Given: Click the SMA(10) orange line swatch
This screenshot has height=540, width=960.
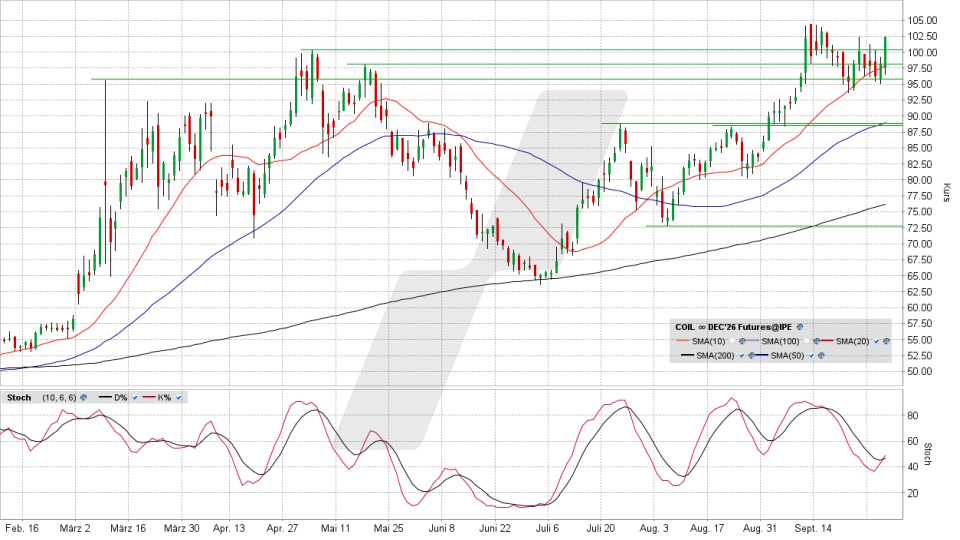Looking at the screenshot, I should tap(683, 340).
